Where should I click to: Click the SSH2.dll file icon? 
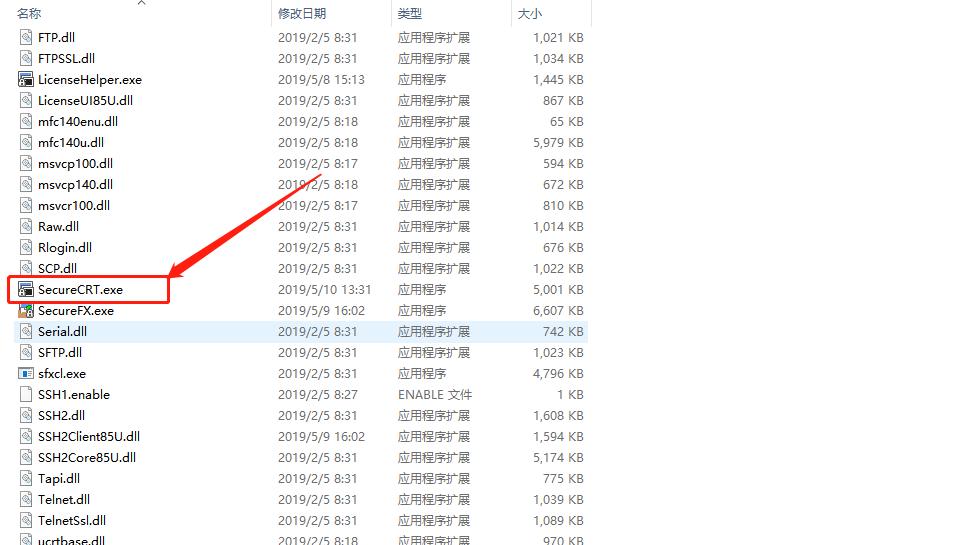[25, 416]
